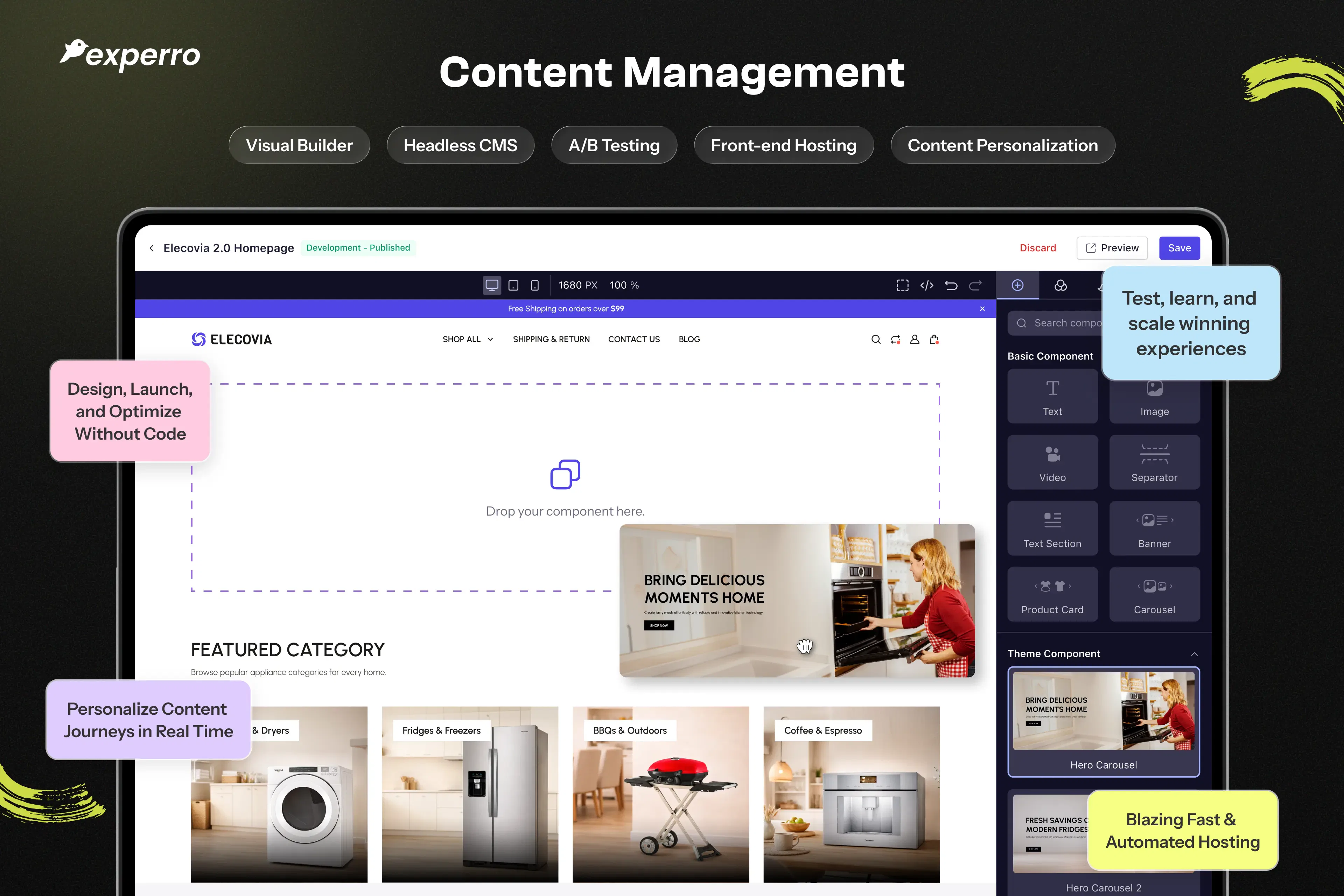Go back using the arrow beside Elecovia 2.0 Homepage
Viewport: 1344px width, 896px height.
[152, 248]
